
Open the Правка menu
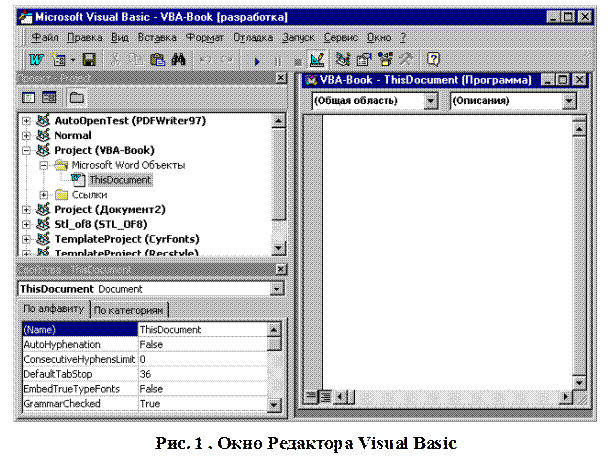85,37
